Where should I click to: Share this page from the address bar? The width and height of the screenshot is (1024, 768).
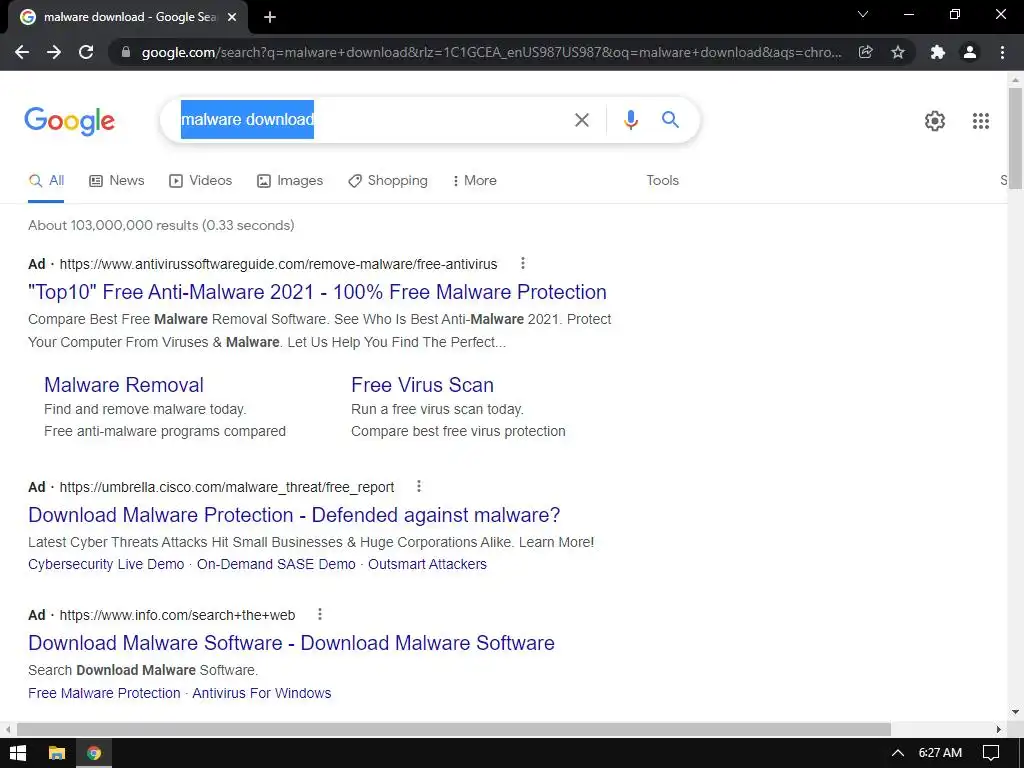click(865, 52)
